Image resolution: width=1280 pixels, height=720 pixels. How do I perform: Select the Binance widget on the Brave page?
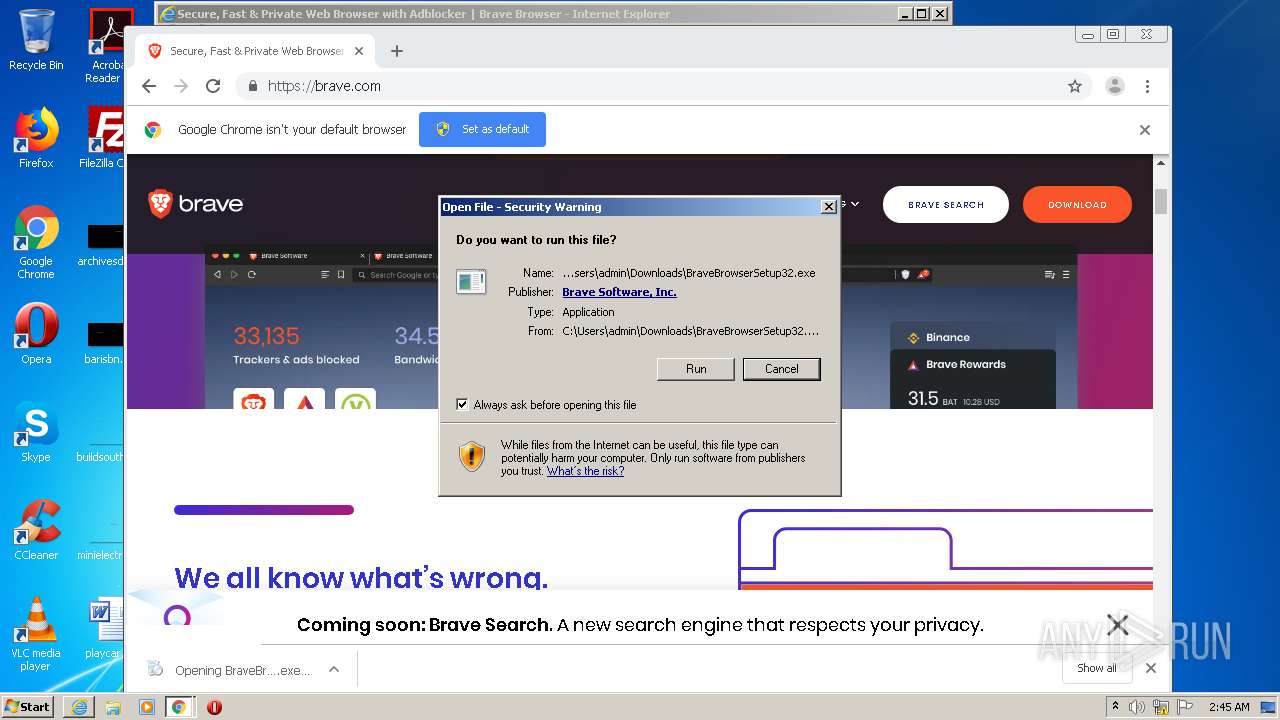pyautogui.click(x=972, y=337)
